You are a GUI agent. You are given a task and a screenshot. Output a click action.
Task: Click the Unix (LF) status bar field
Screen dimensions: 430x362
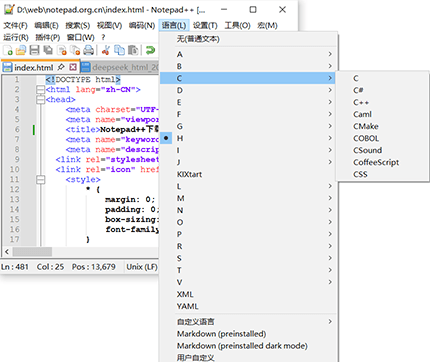click(142, 267)
